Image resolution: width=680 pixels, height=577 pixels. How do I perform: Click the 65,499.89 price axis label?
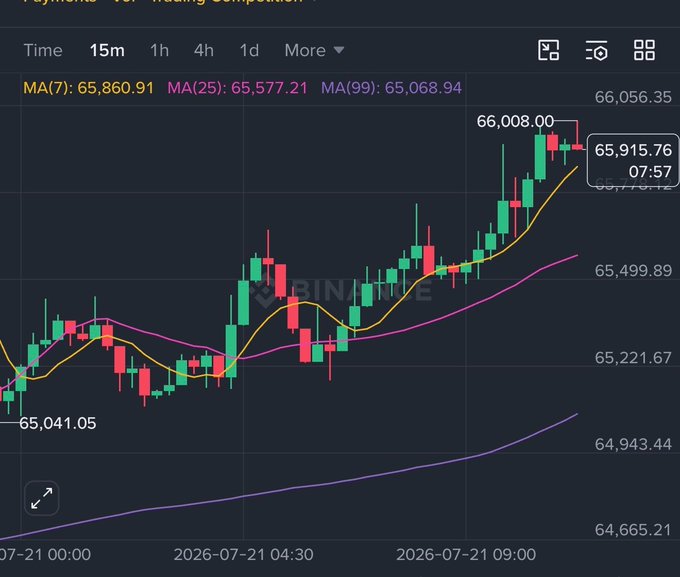633,271
